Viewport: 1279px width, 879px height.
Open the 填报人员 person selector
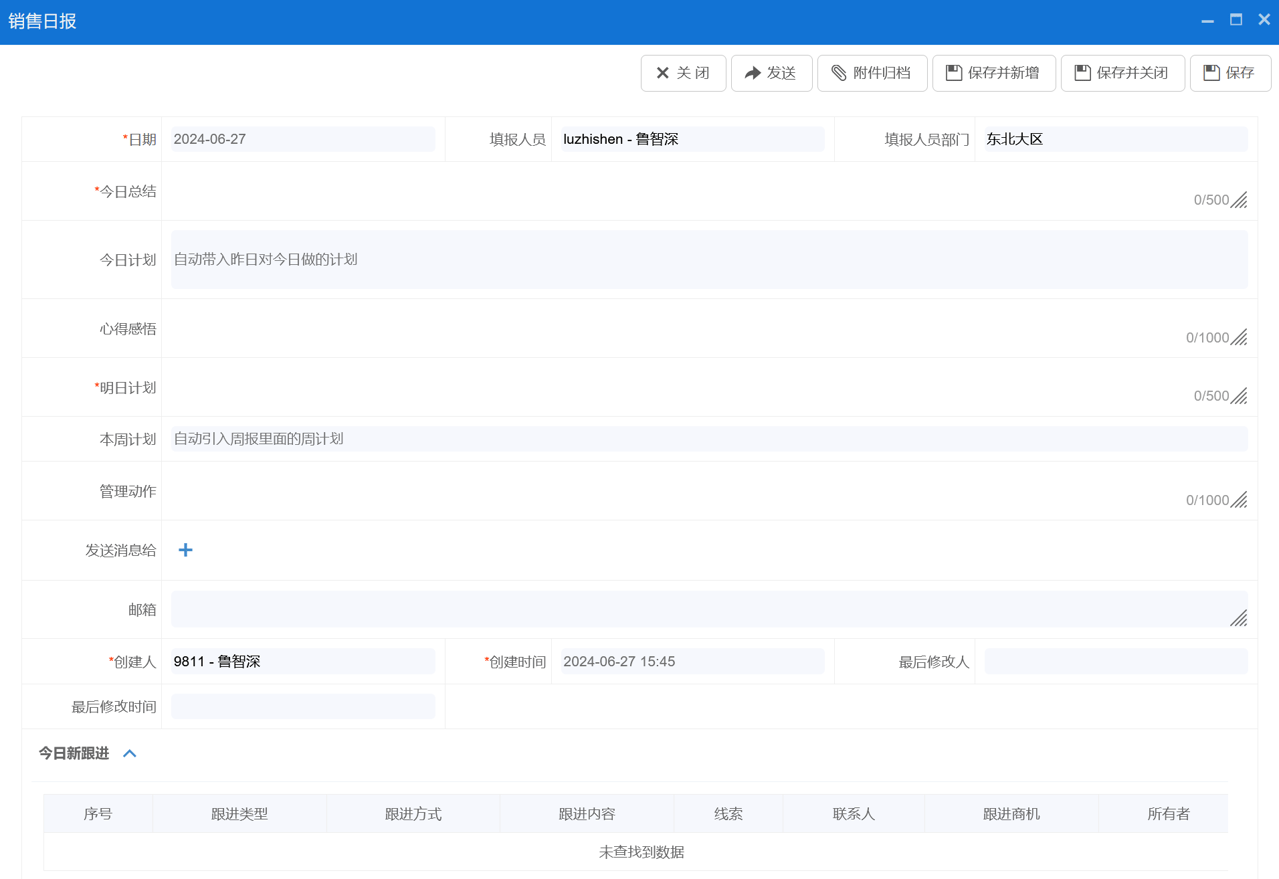point(690,138)
